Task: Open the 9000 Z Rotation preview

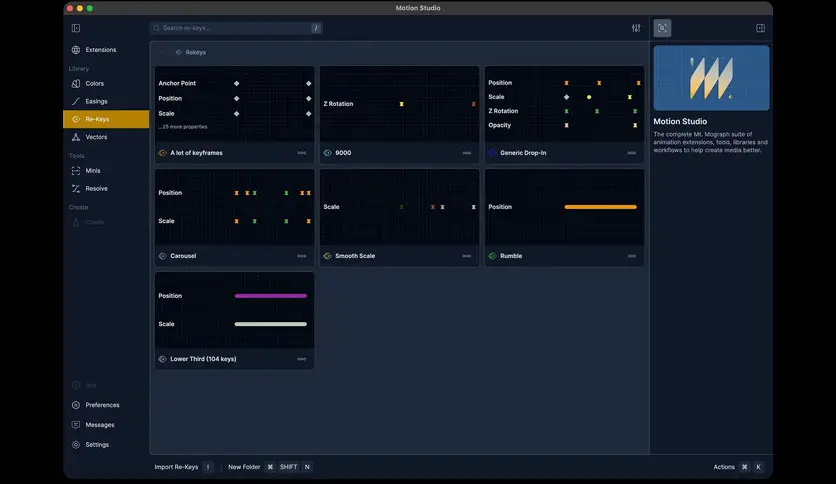Action: (x=399, y=104)
